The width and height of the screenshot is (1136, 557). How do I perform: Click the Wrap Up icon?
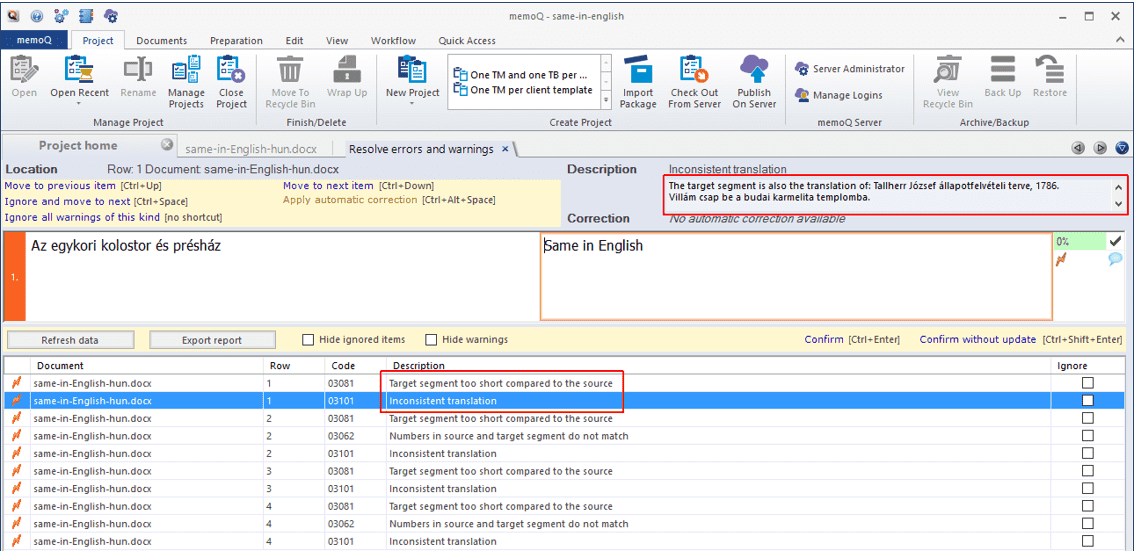click(x=347, y=71)
